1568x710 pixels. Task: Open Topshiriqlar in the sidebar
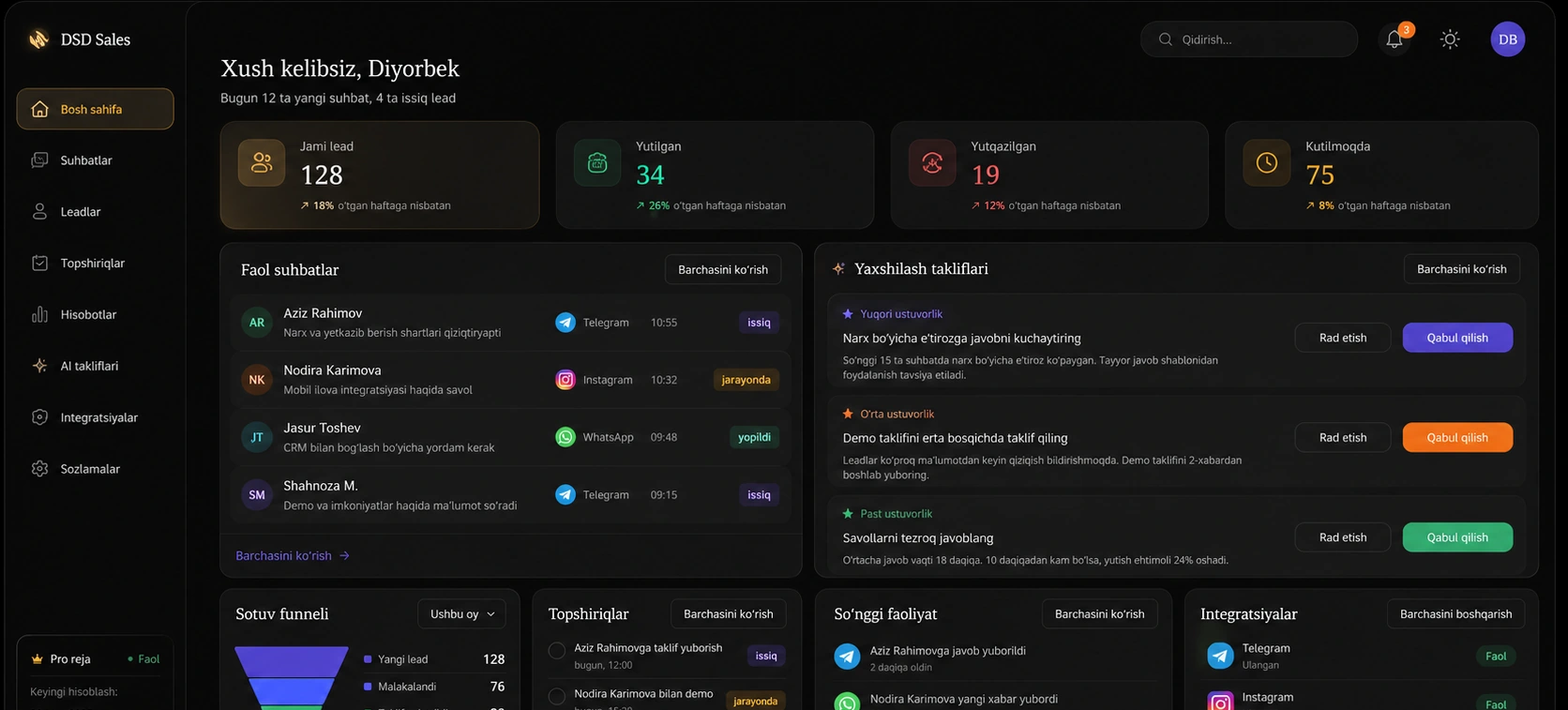point(95,264)
